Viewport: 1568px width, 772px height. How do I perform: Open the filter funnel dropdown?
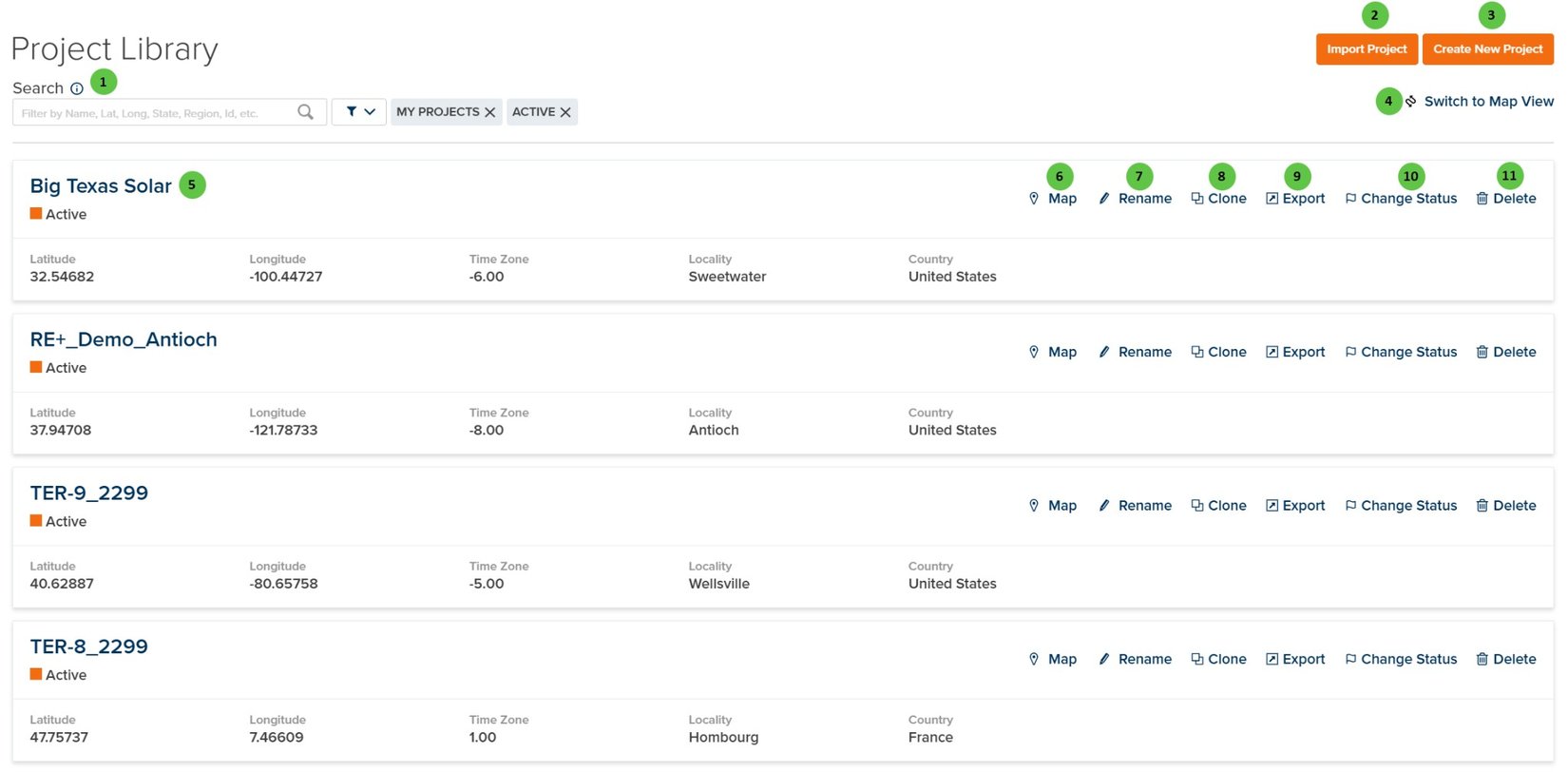tap(359, 112)
